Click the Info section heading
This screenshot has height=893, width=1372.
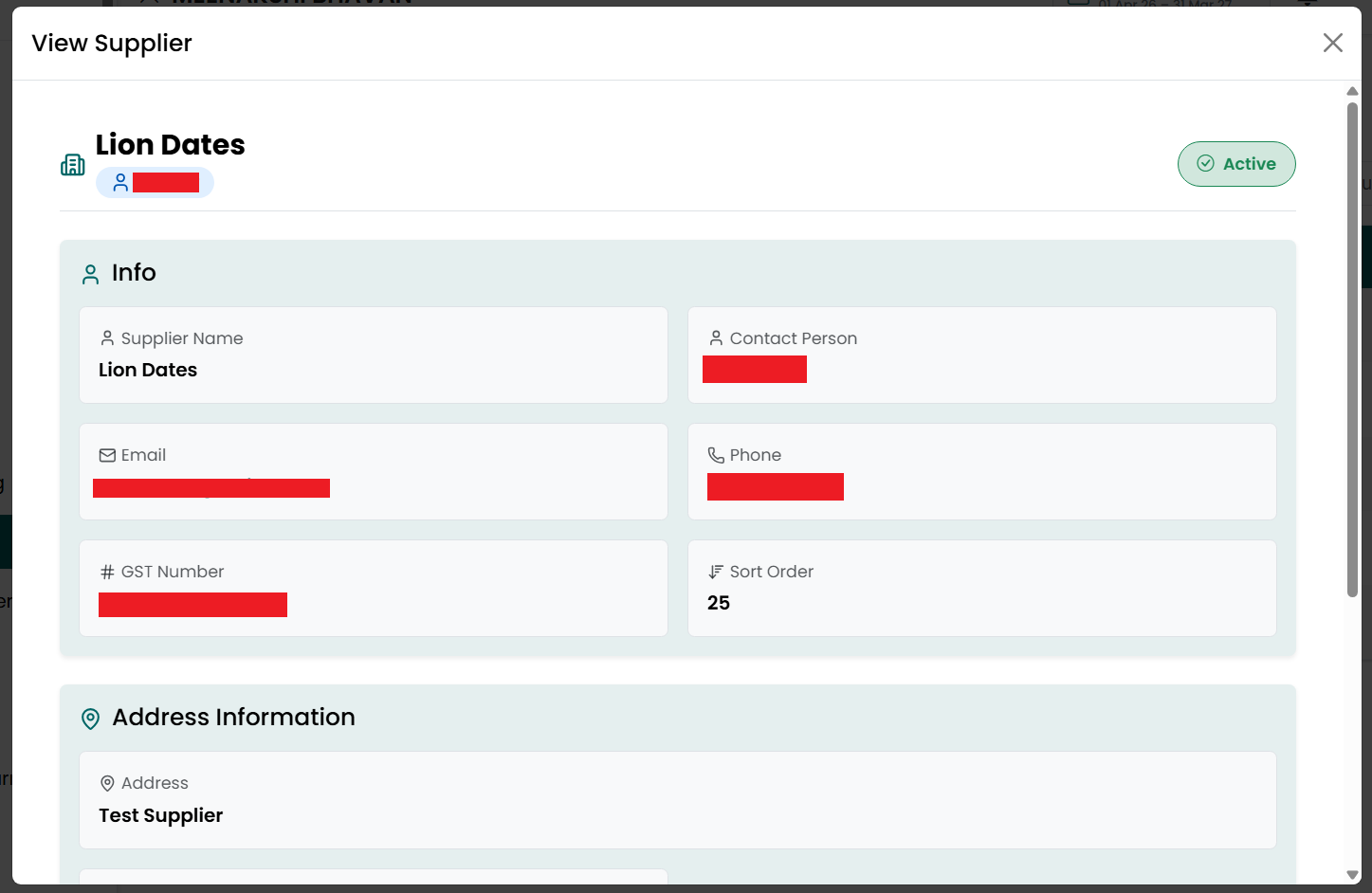tap(134, 273)
